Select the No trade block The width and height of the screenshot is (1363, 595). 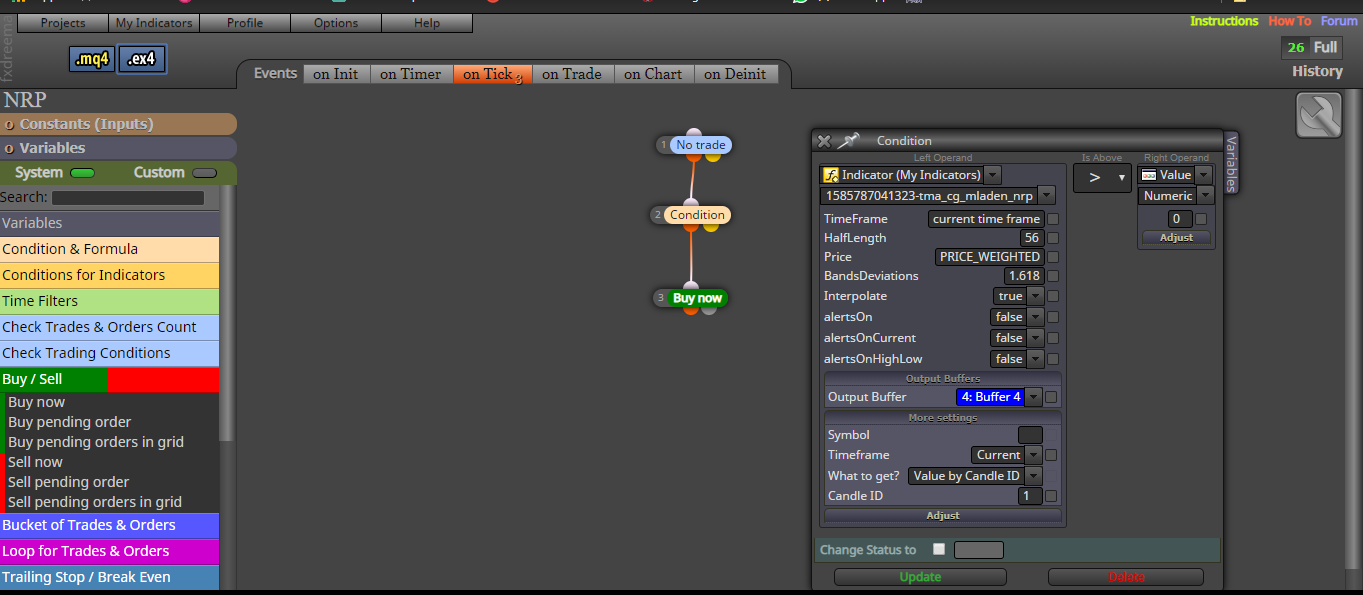pyautogui.click(x=700, y=145)
